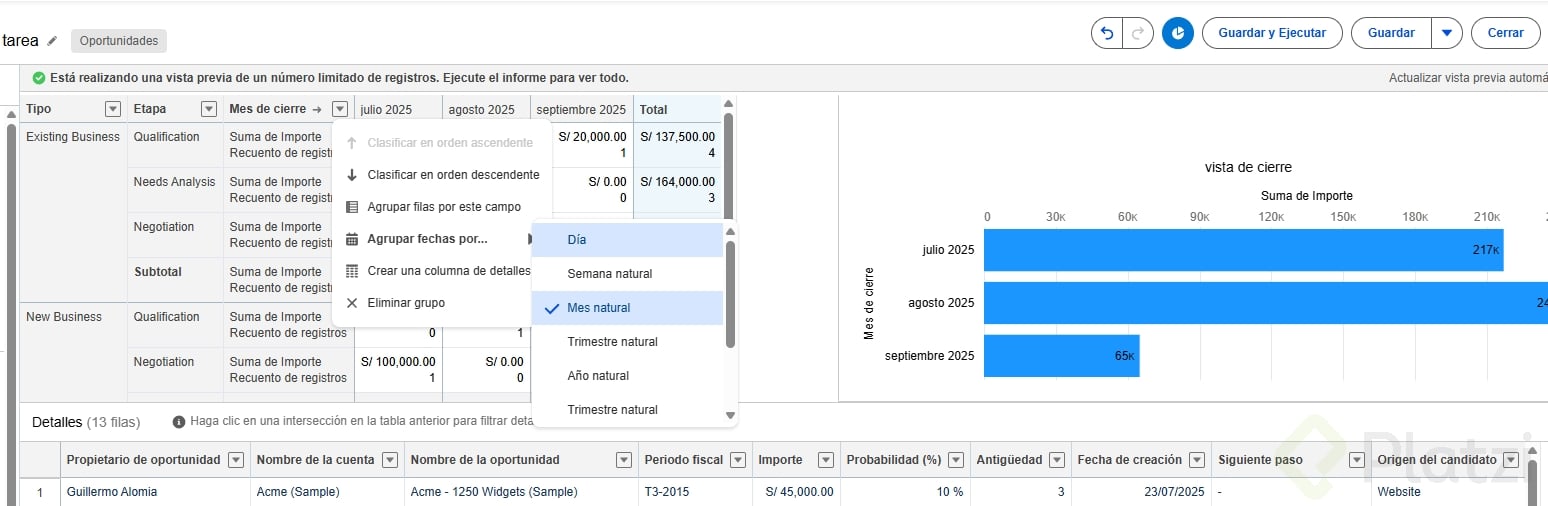The width and height of the screenshot is (1548, 506).
Task: Click the descending sort arrow icon
Action: 351,175
